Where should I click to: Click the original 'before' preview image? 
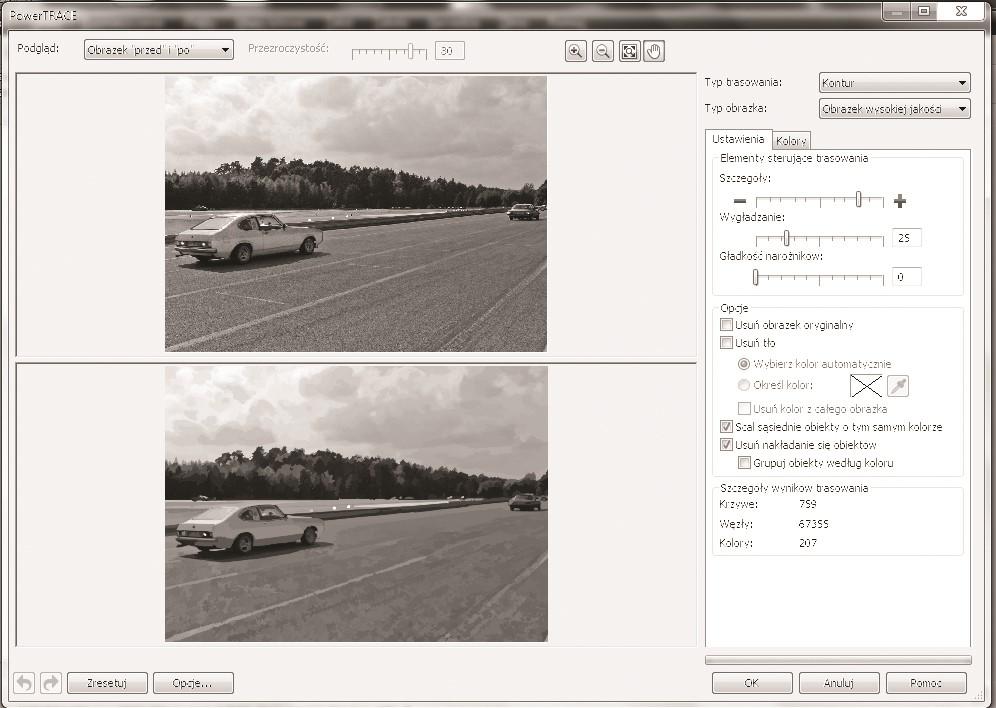point(356,214)
